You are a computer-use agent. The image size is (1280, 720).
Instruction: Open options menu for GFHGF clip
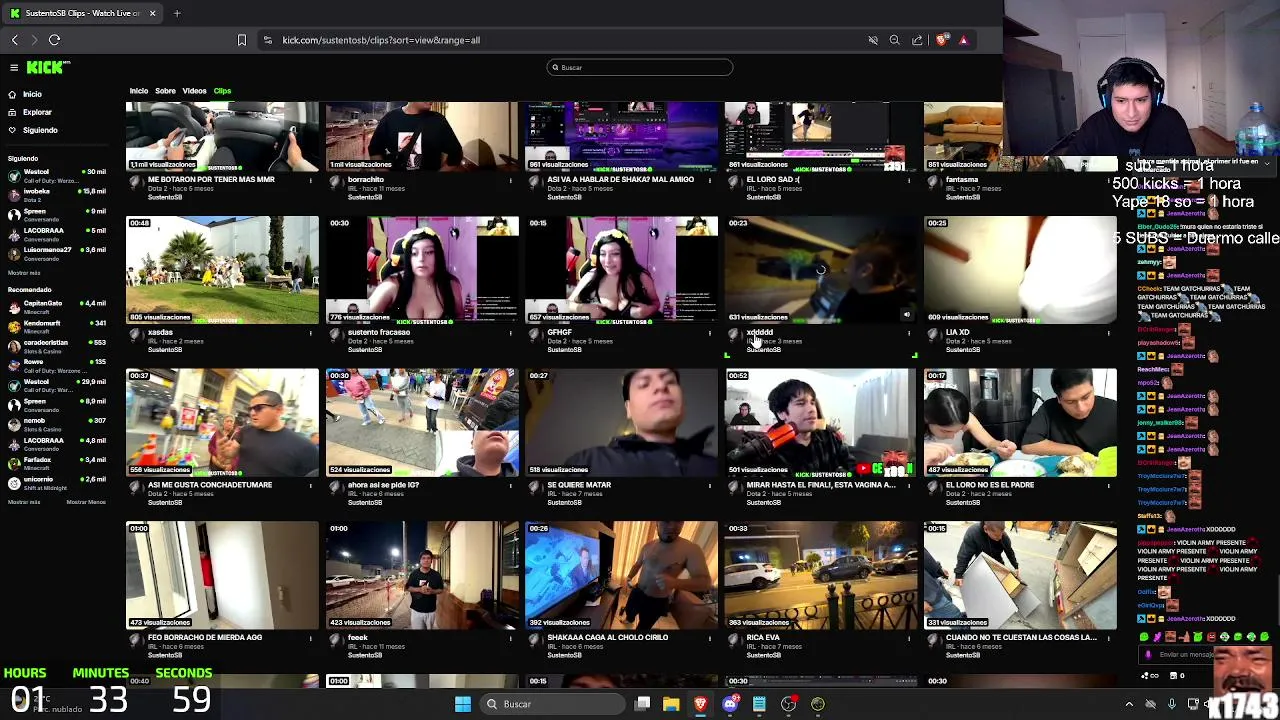point(709,333)
